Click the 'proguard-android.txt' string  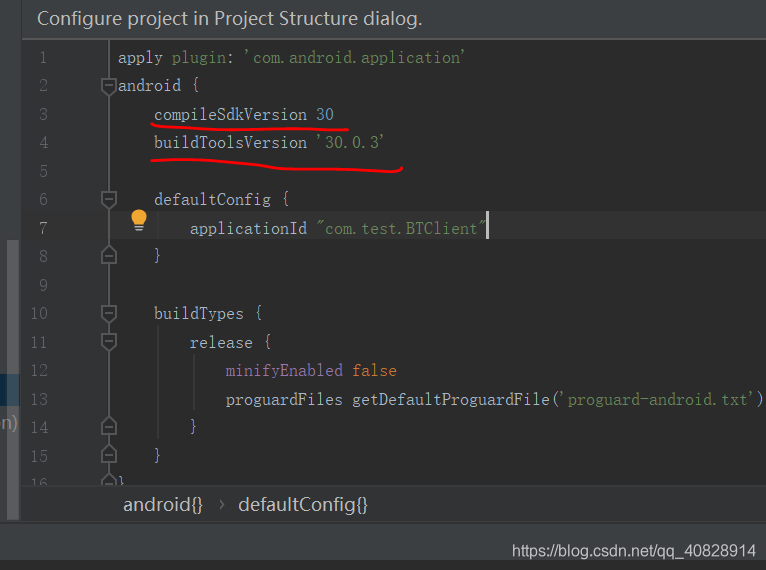[658, 399]
